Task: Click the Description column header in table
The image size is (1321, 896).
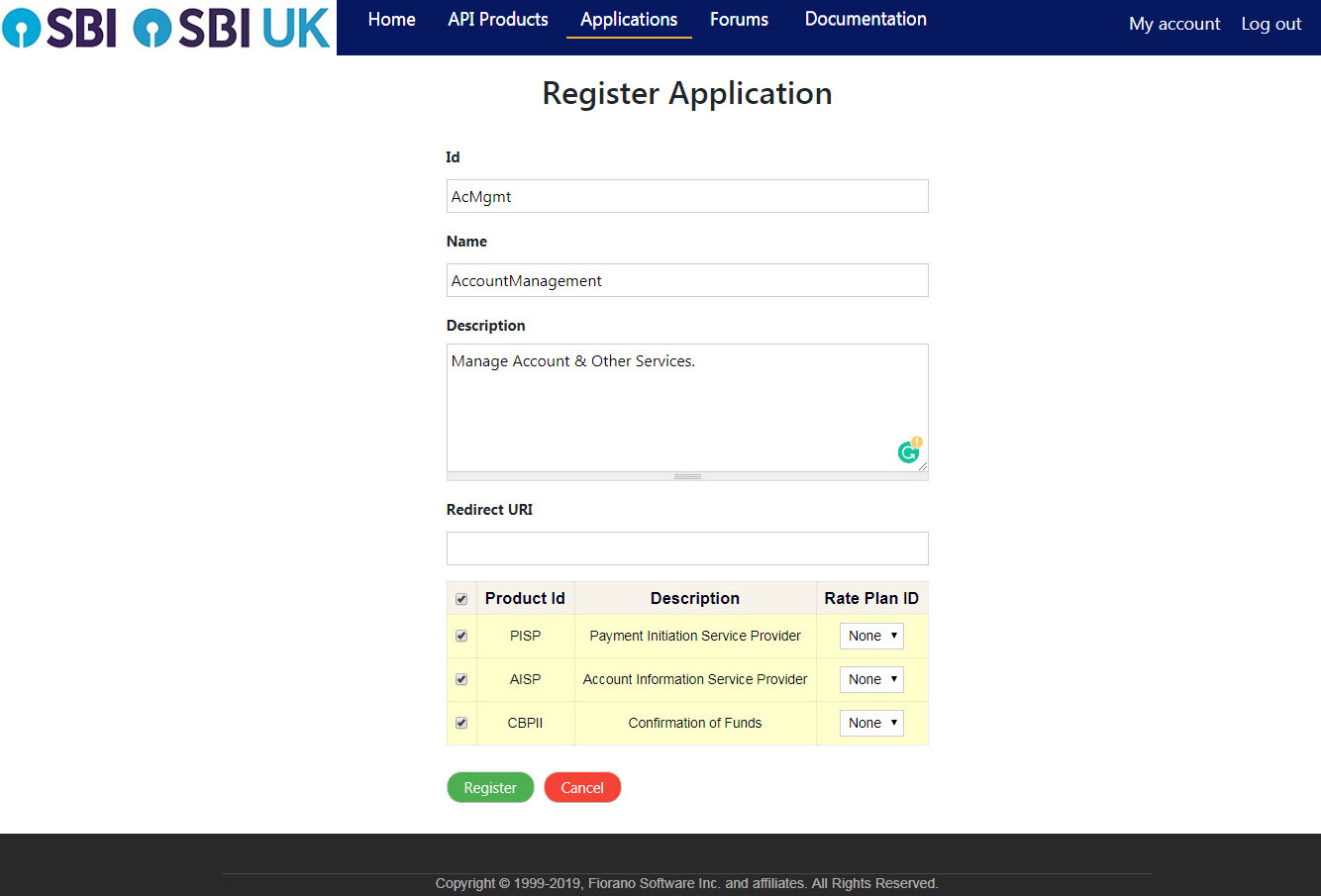Action: (695, 598)
